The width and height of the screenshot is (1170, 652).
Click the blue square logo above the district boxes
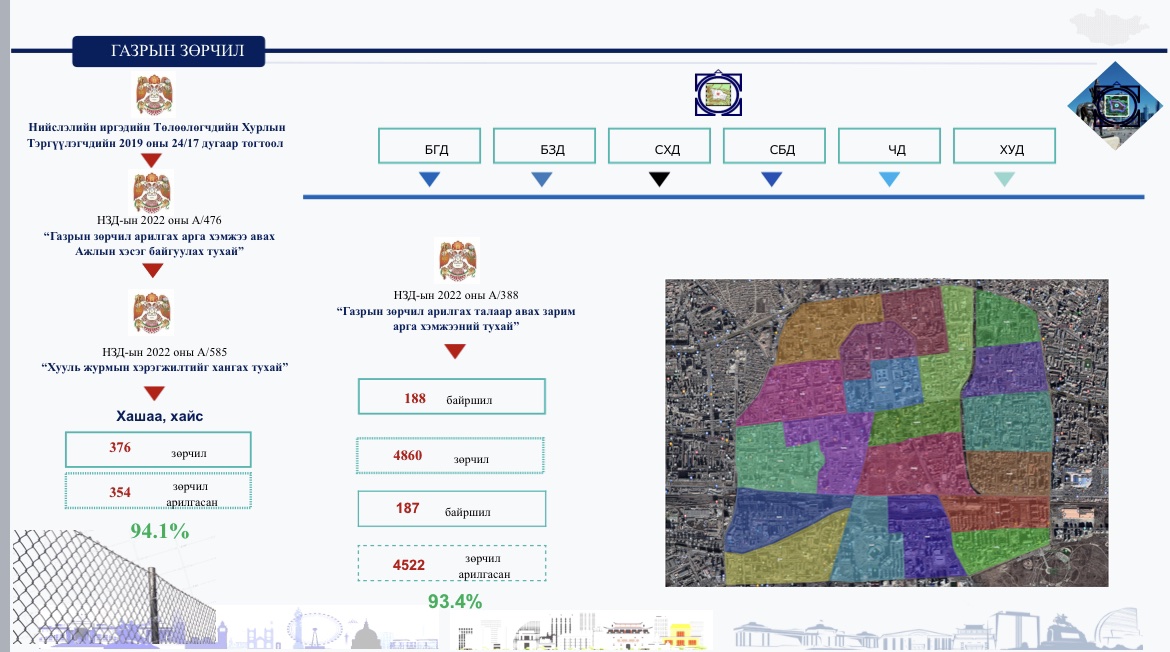pos(719,95)
